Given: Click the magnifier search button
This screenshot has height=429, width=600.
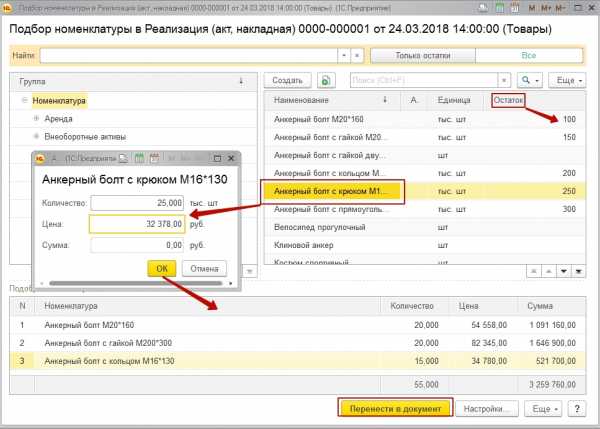Looking at the screenshot, I should [530, 80].
